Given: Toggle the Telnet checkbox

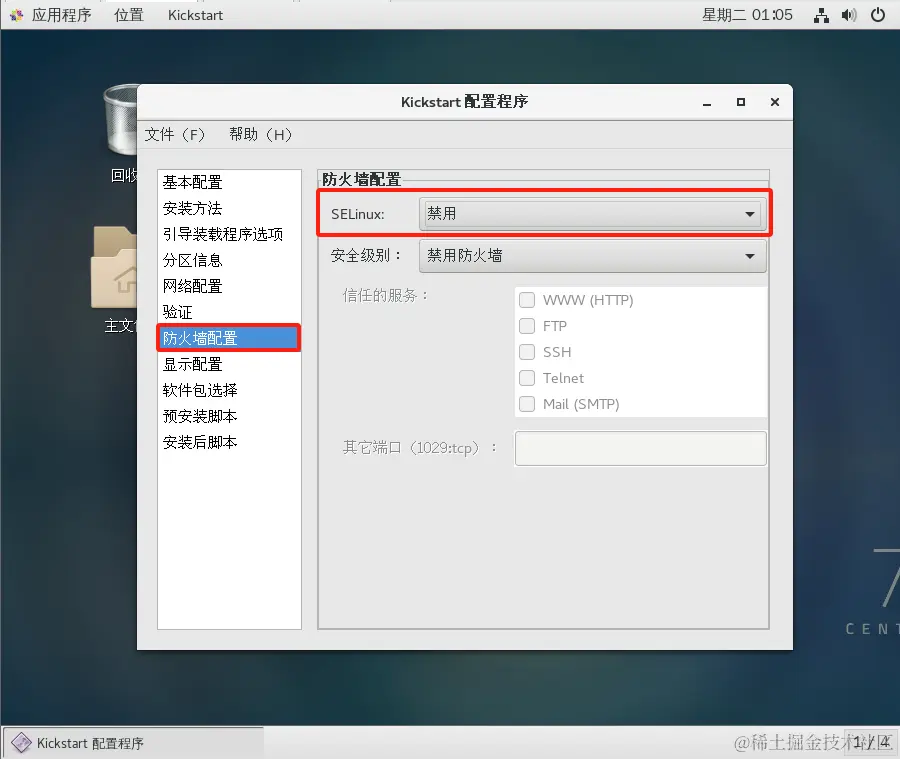Looking at the screenshot, I should coord(527,378).
